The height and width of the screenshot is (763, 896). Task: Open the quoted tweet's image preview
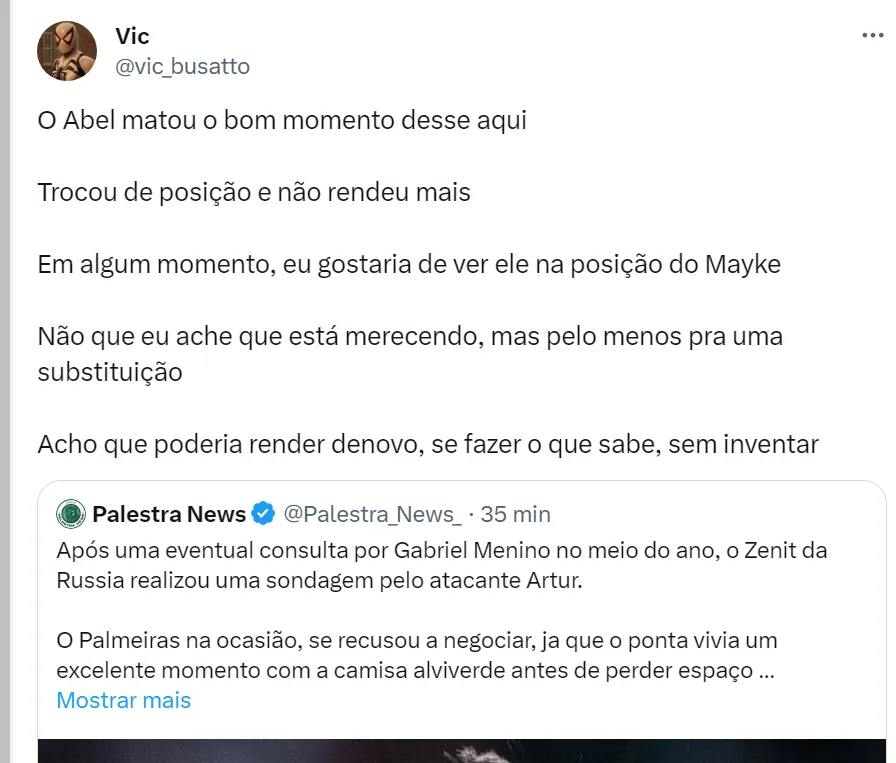pyautogui.click(x=460, y=750)
